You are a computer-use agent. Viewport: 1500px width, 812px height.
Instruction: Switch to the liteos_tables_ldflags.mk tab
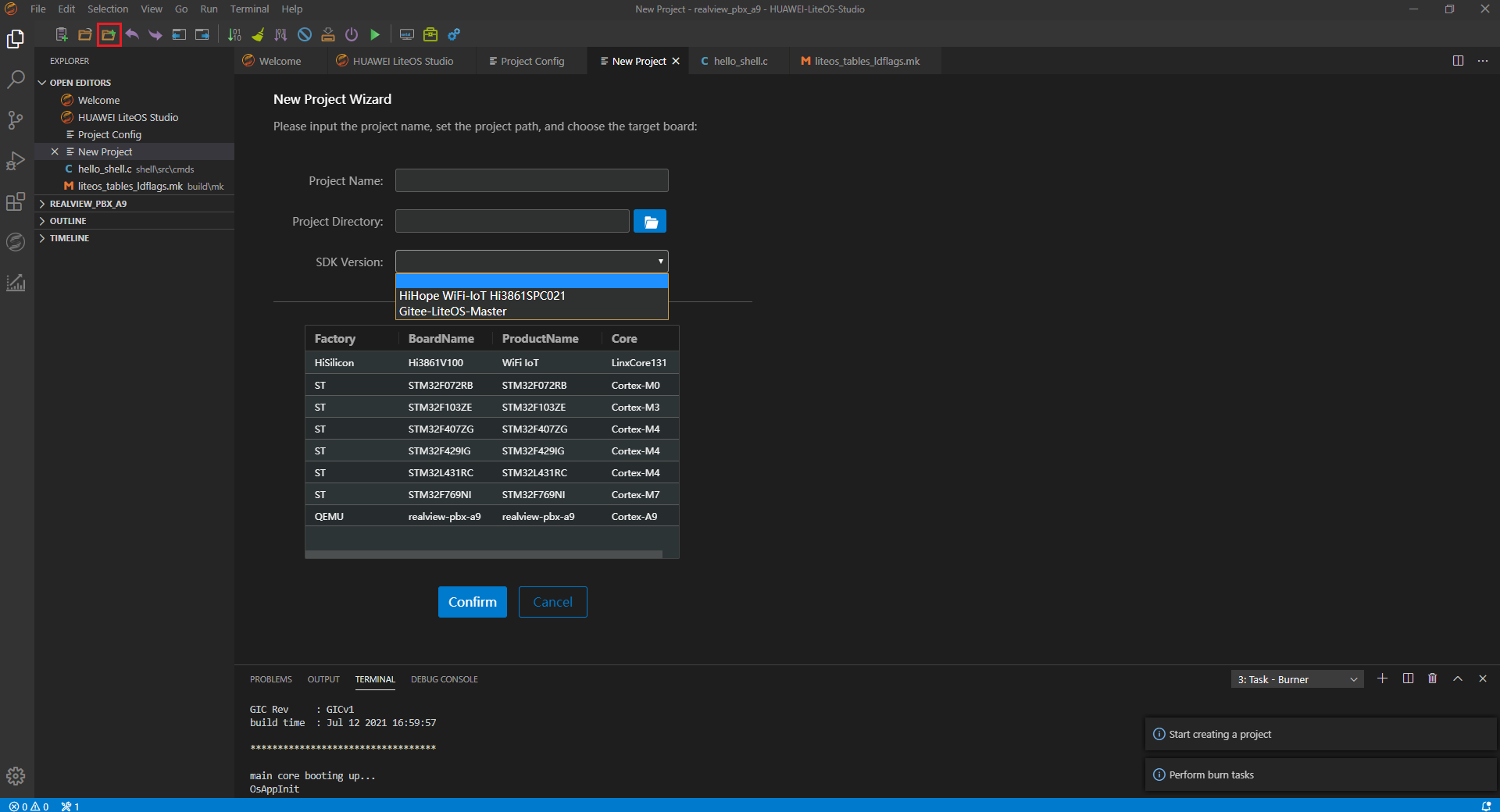[864, 61]
